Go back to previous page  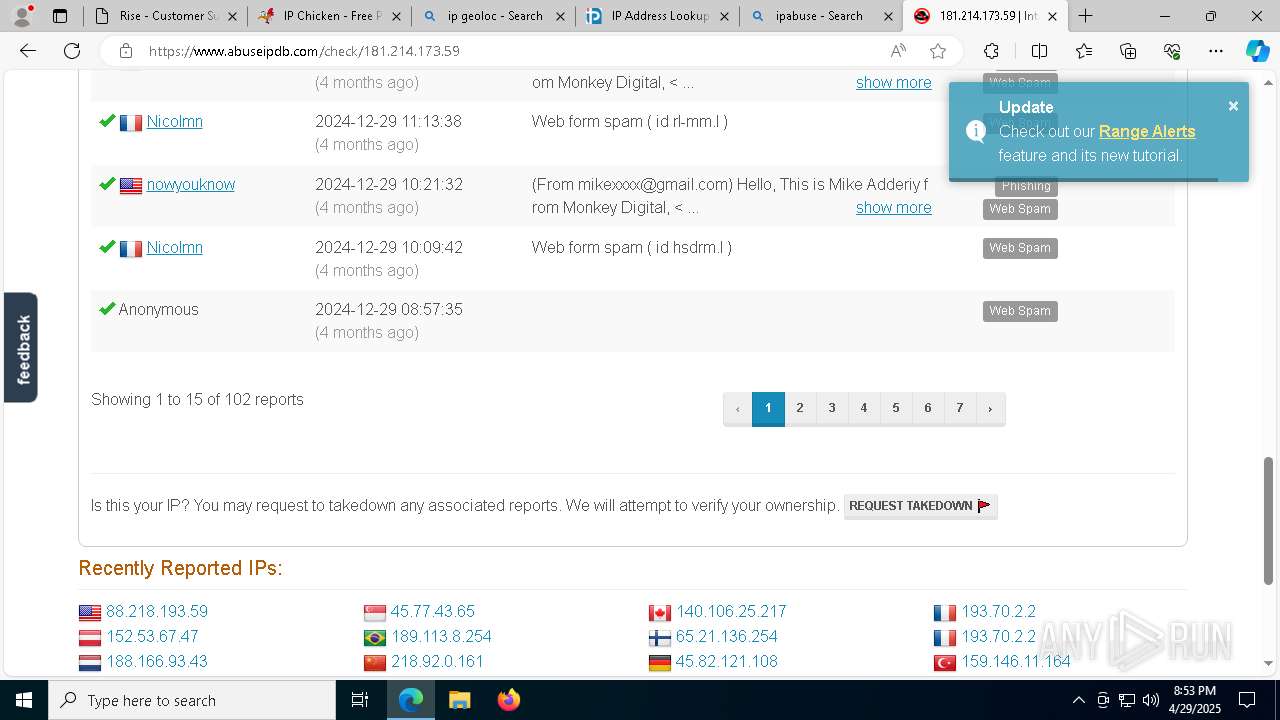(28, 51)
